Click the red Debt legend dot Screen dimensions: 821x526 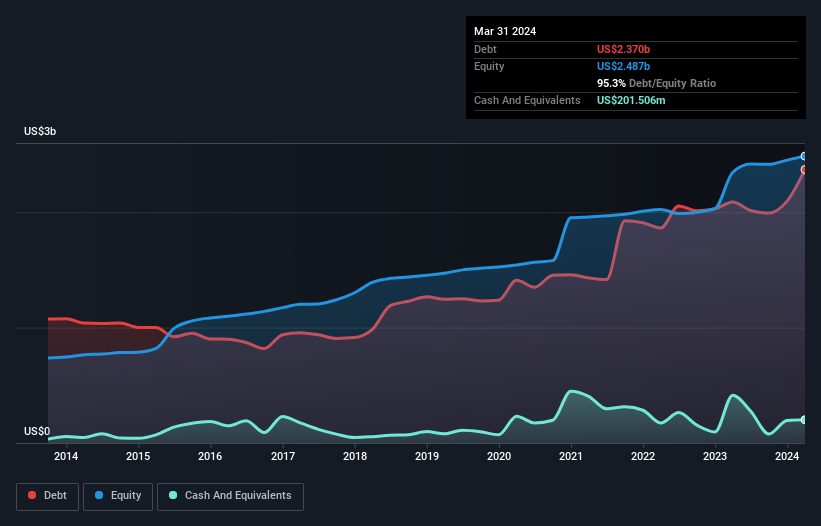(32, 495)
